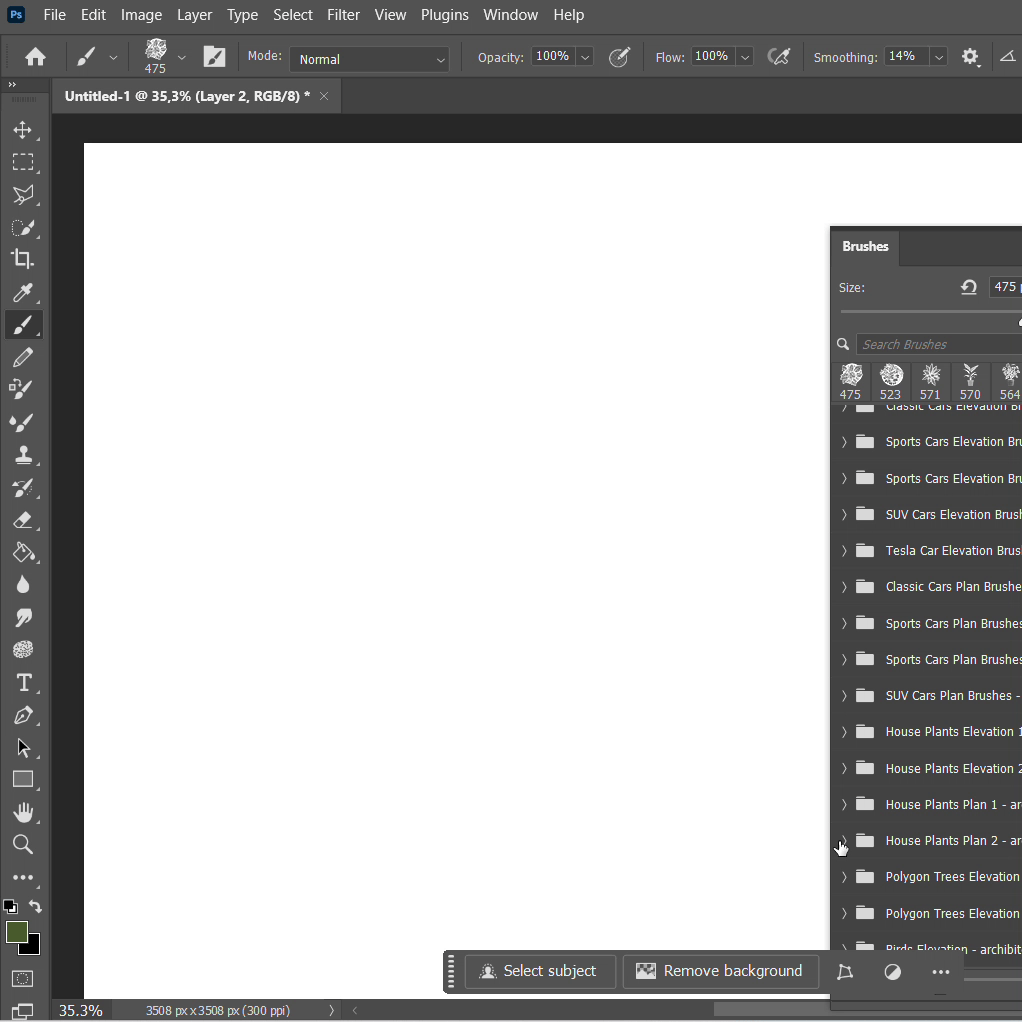Switch to the Brushes panel tab
The image size is (1022, 1022).
pos(865,247)
